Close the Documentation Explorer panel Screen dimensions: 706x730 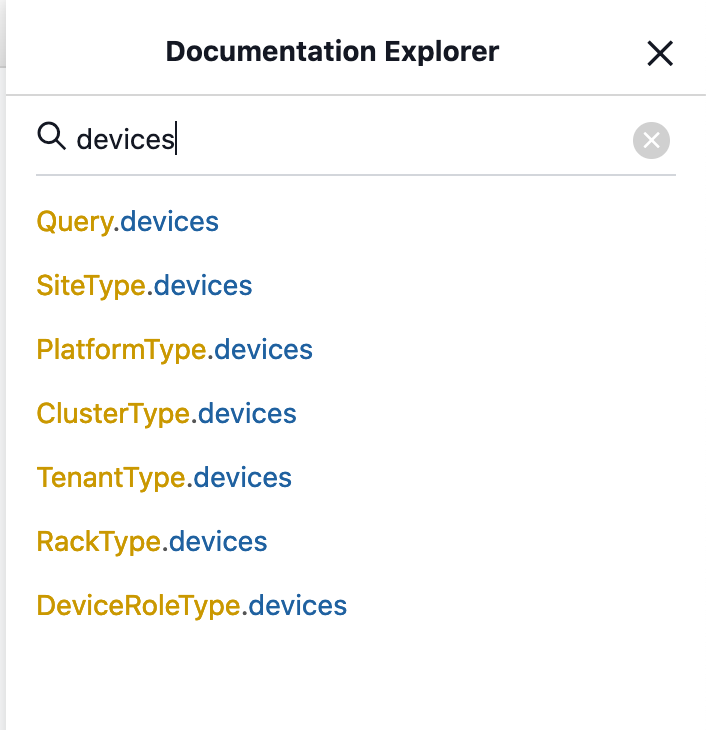coord(660,53)
